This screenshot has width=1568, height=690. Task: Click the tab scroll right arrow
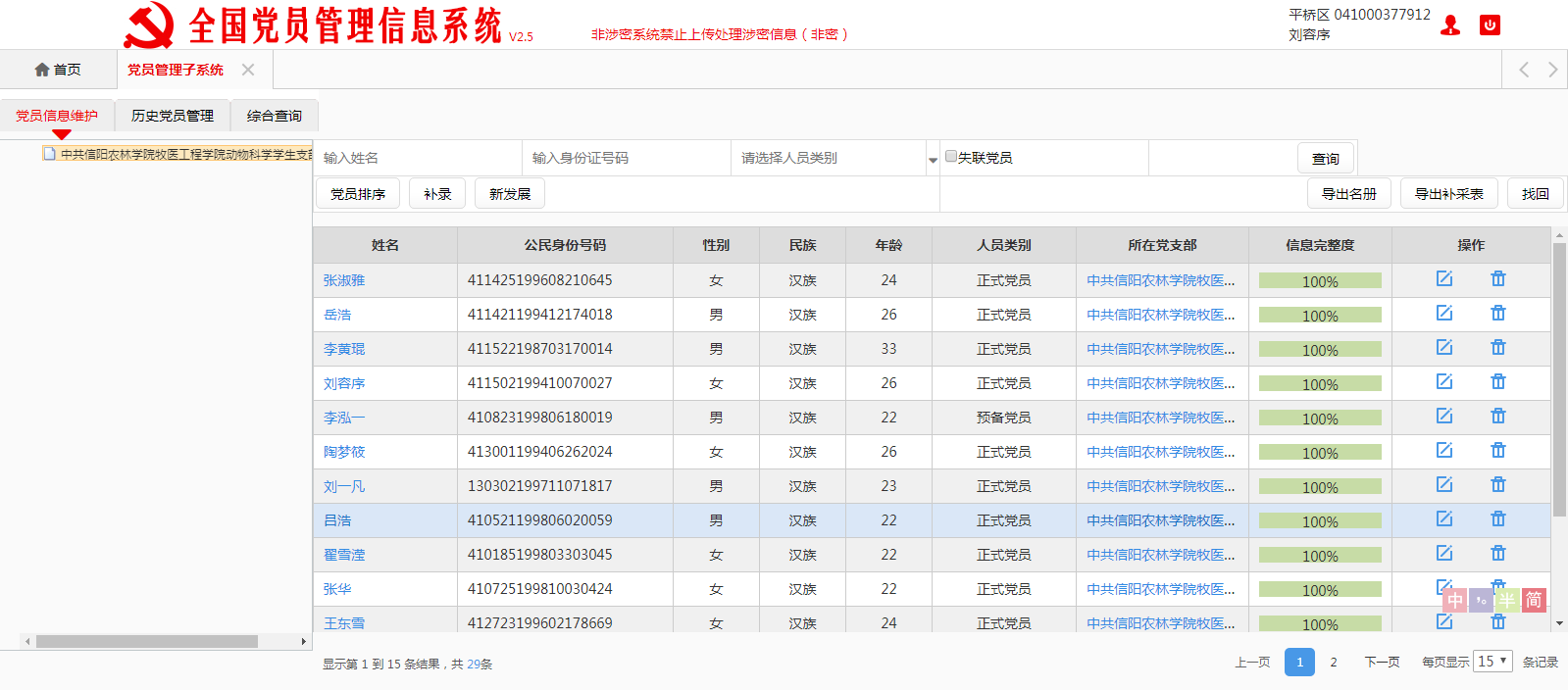(x=1552, y=70)
